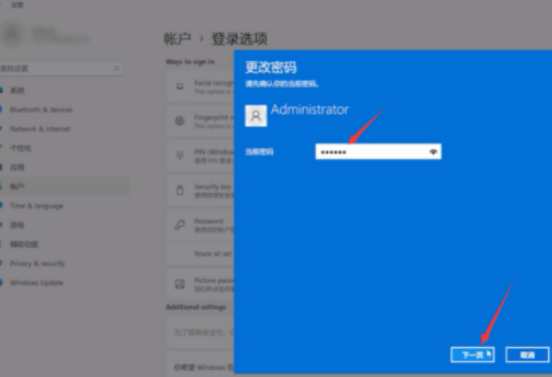The width and height of the screenshot is (552, 377).
Task: Open Windows Update in Settings sidebar
Action: [36, 283]
